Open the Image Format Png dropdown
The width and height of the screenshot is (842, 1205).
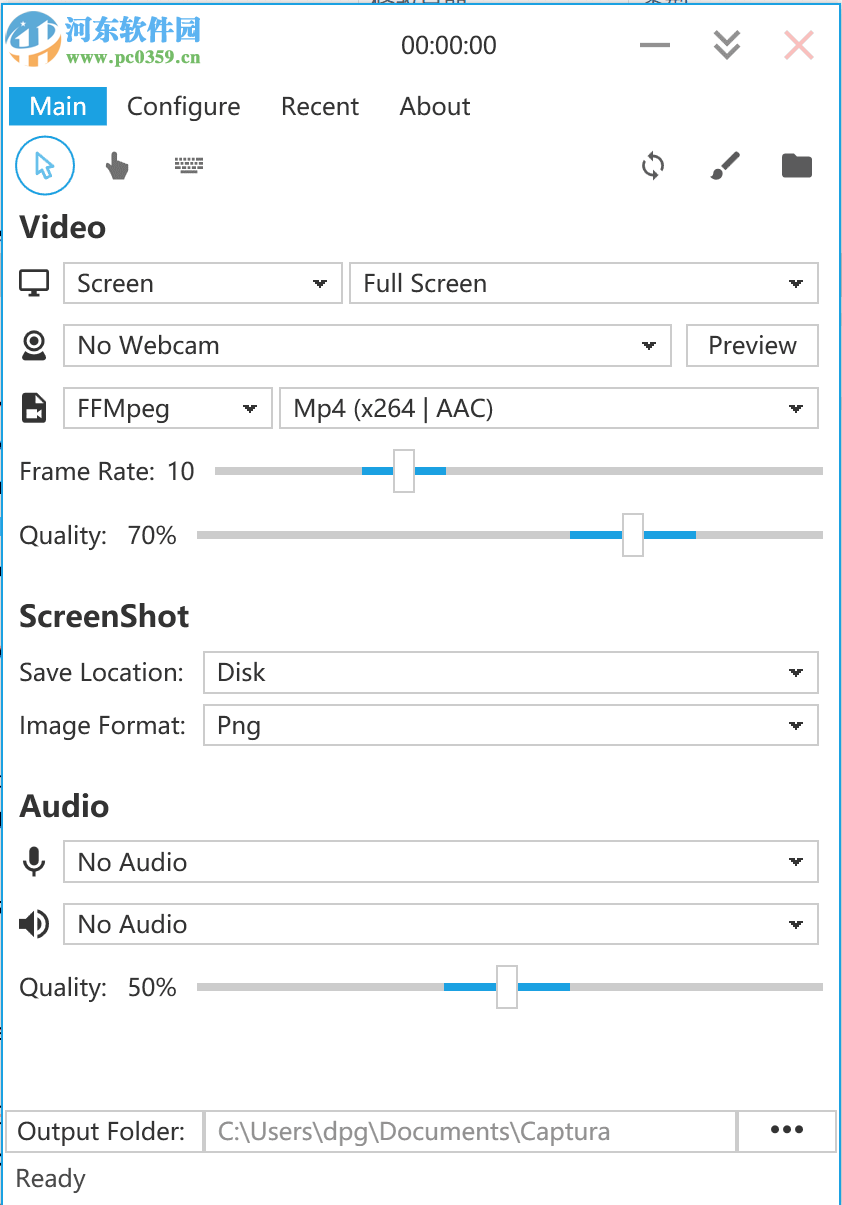510,725
